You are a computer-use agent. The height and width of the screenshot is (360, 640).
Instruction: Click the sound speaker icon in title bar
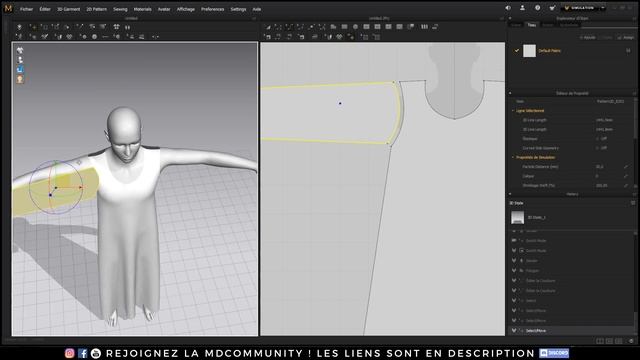[x=508, y=8]
